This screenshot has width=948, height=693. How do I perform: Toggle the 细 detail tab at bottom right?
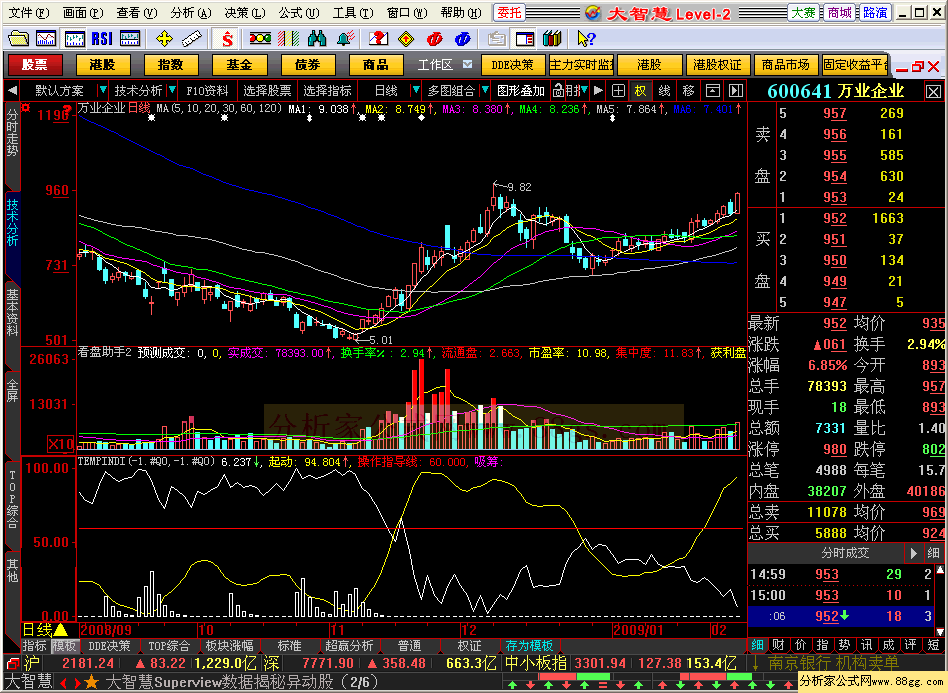coord(757,645)
